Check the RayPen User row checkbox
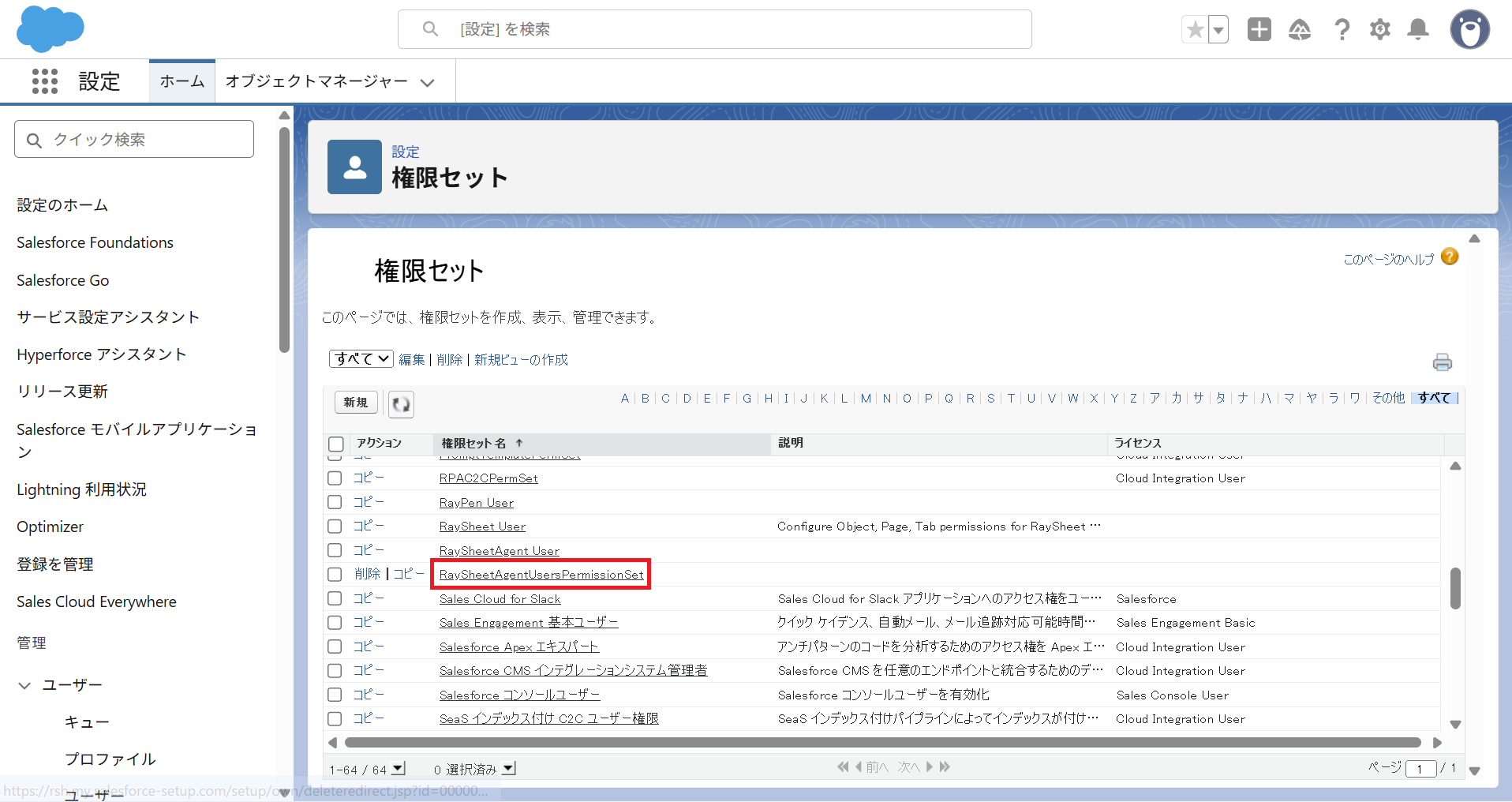The height and width of the screenshot is (802, 1512). point(335,502)
